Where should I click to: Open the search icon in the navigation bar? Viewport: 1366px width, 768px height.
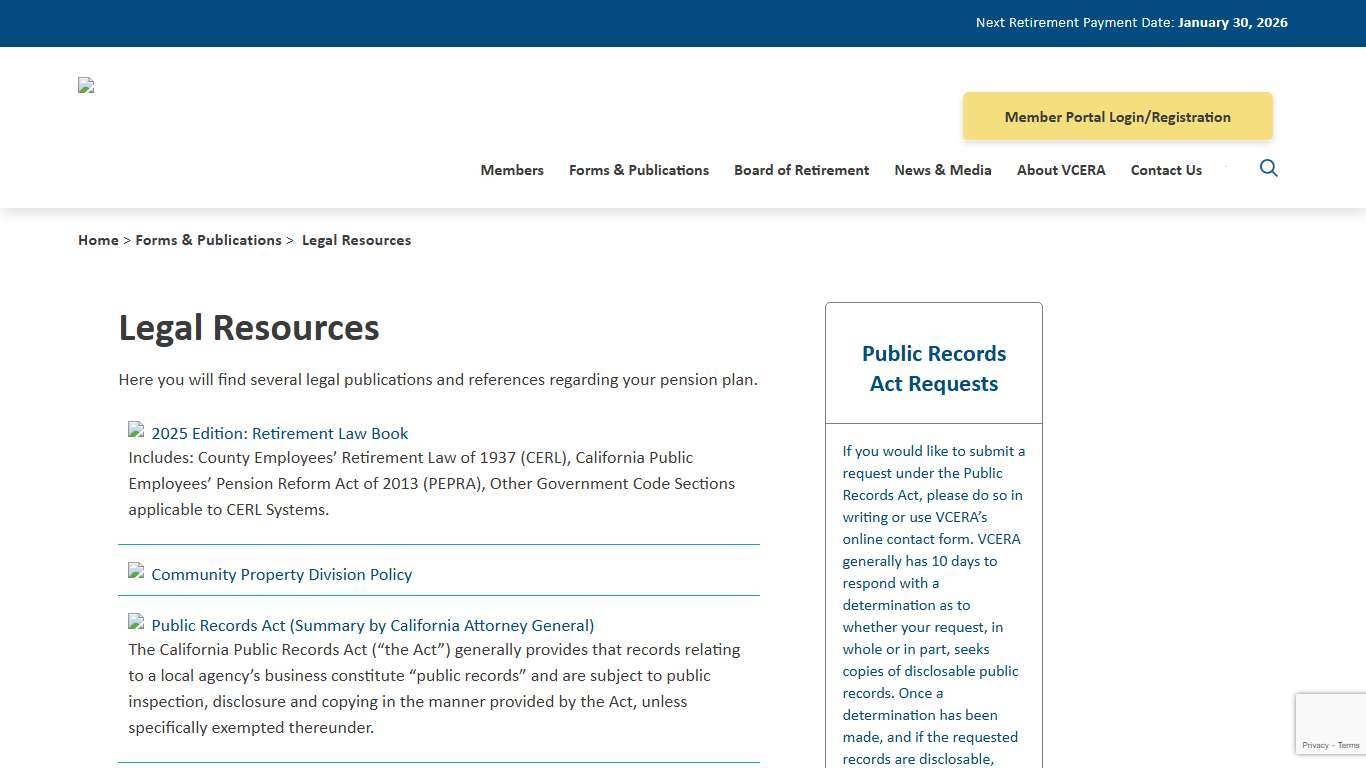[1268, 168]
